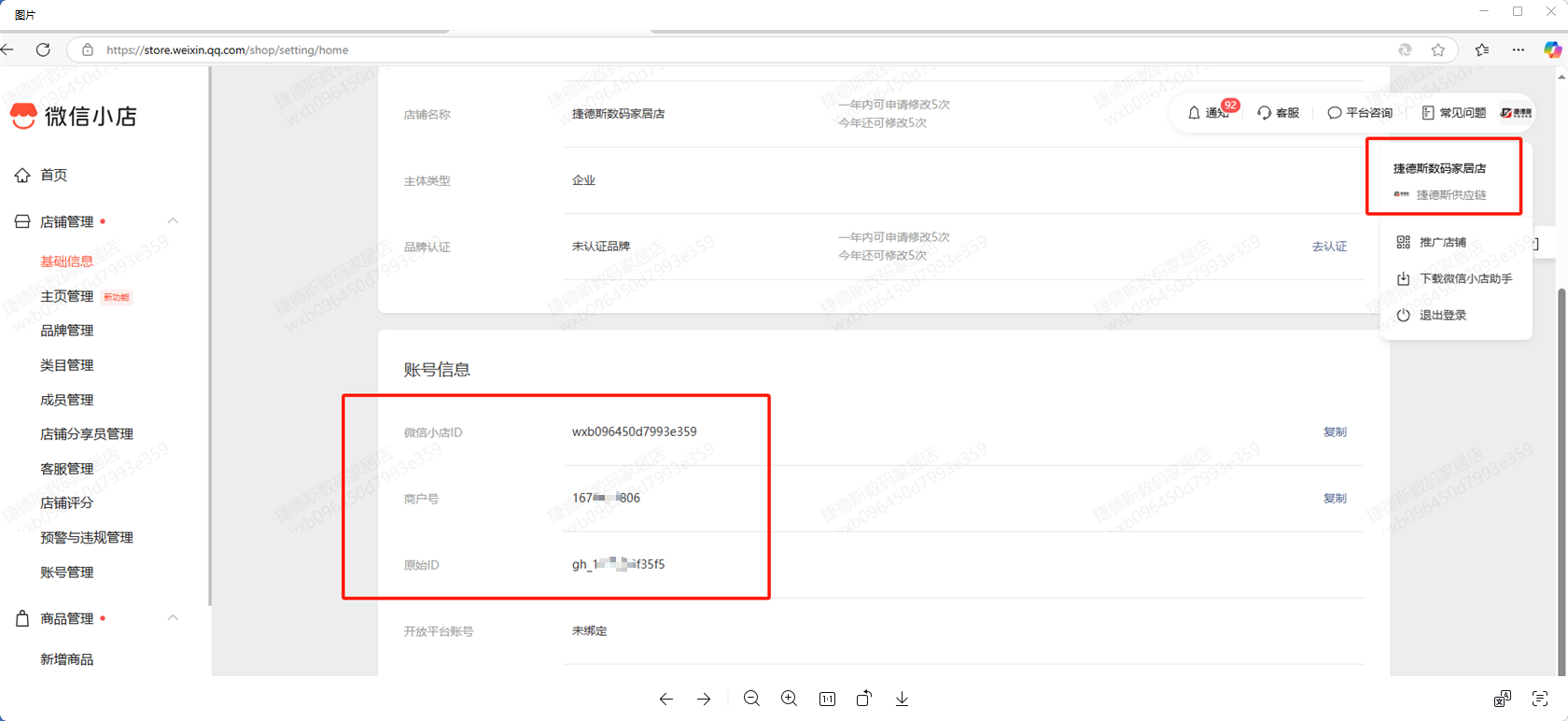Click the 企业 subject type value
Screen dimensions: 1568x721
[583, 180]
